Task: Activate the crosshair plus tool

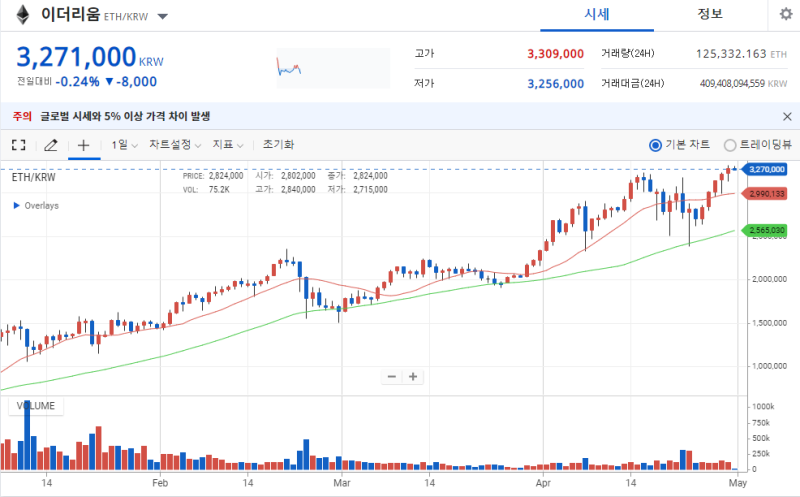Action: [83, 145]
